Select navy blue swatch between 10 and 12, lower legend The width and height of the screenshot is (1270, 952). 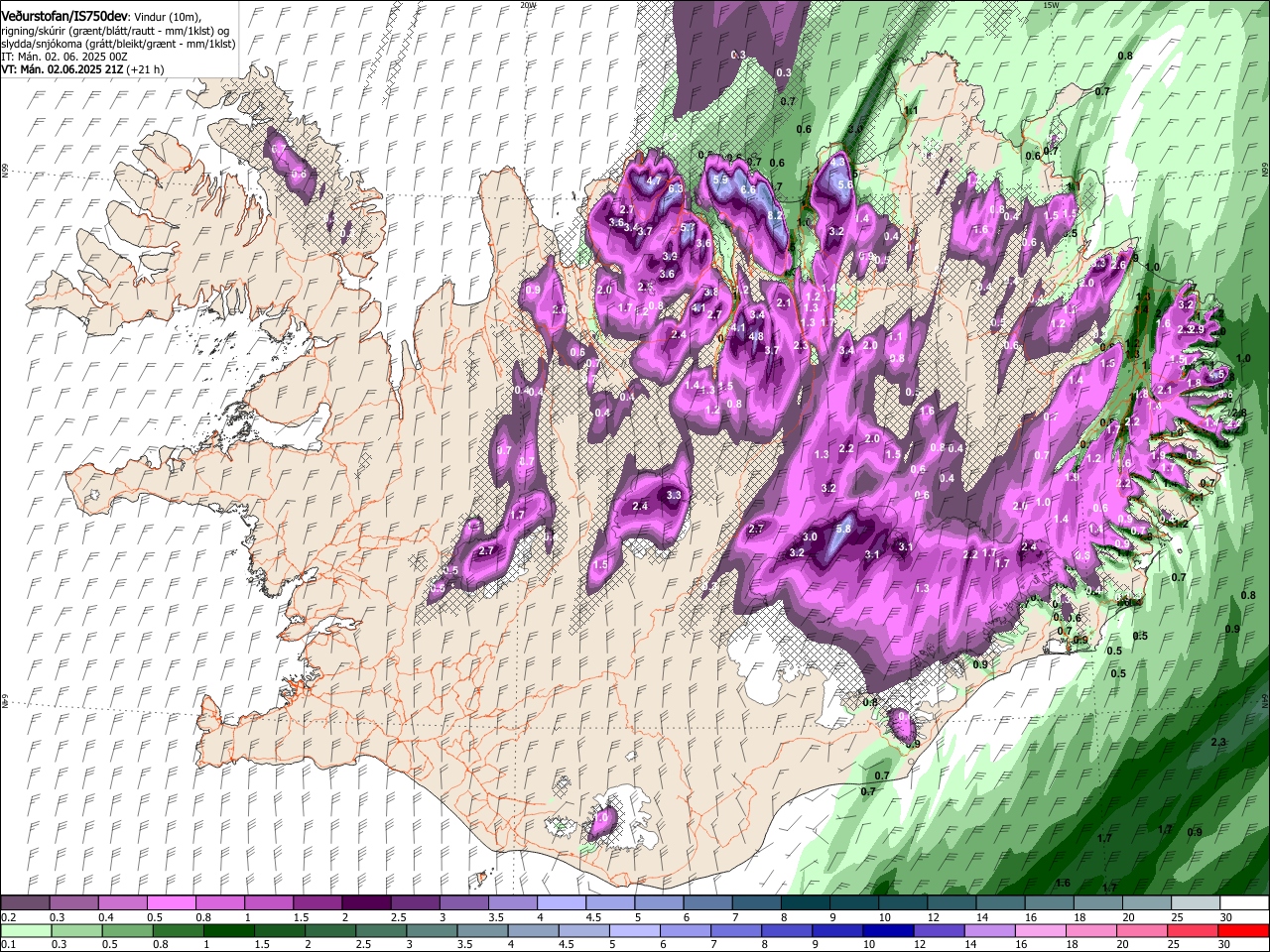tap(888, 930)
